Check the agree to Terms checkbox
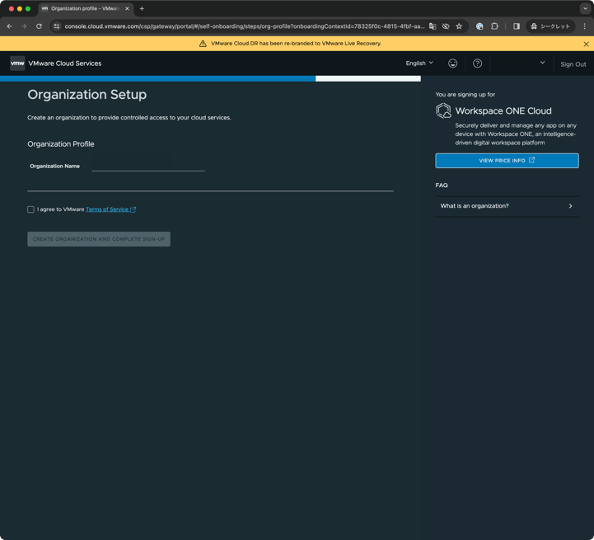 tap(31, 210)
